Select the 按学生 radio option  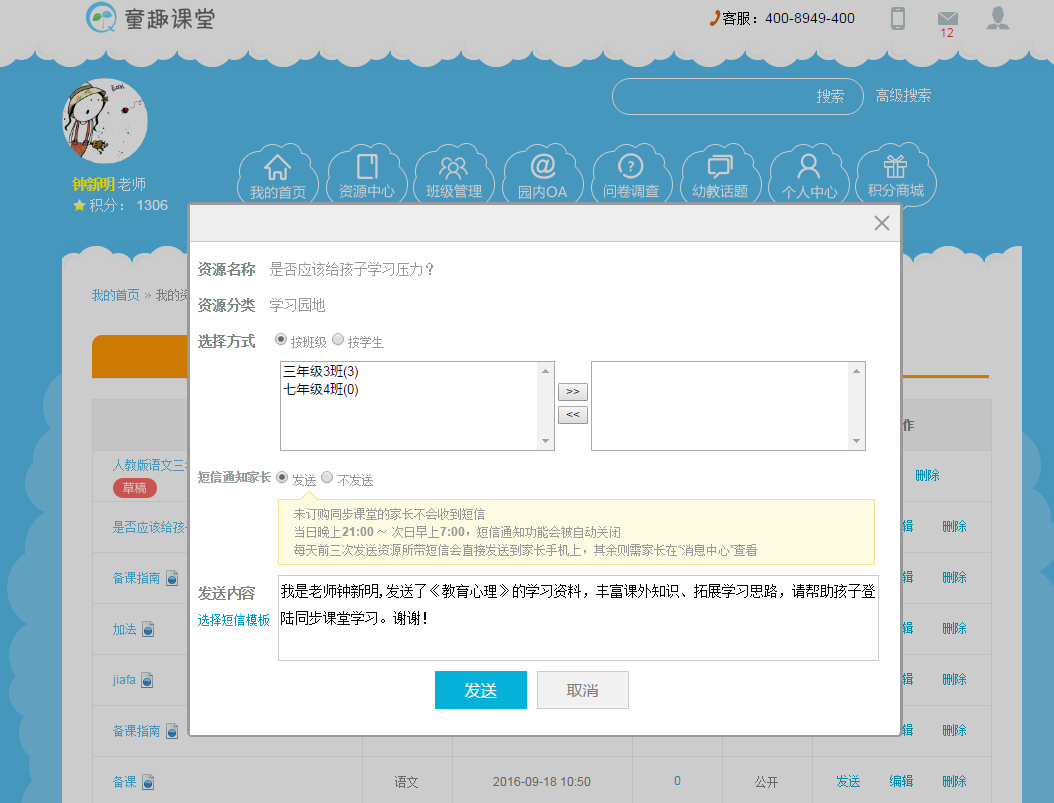[x=338, y=340]
